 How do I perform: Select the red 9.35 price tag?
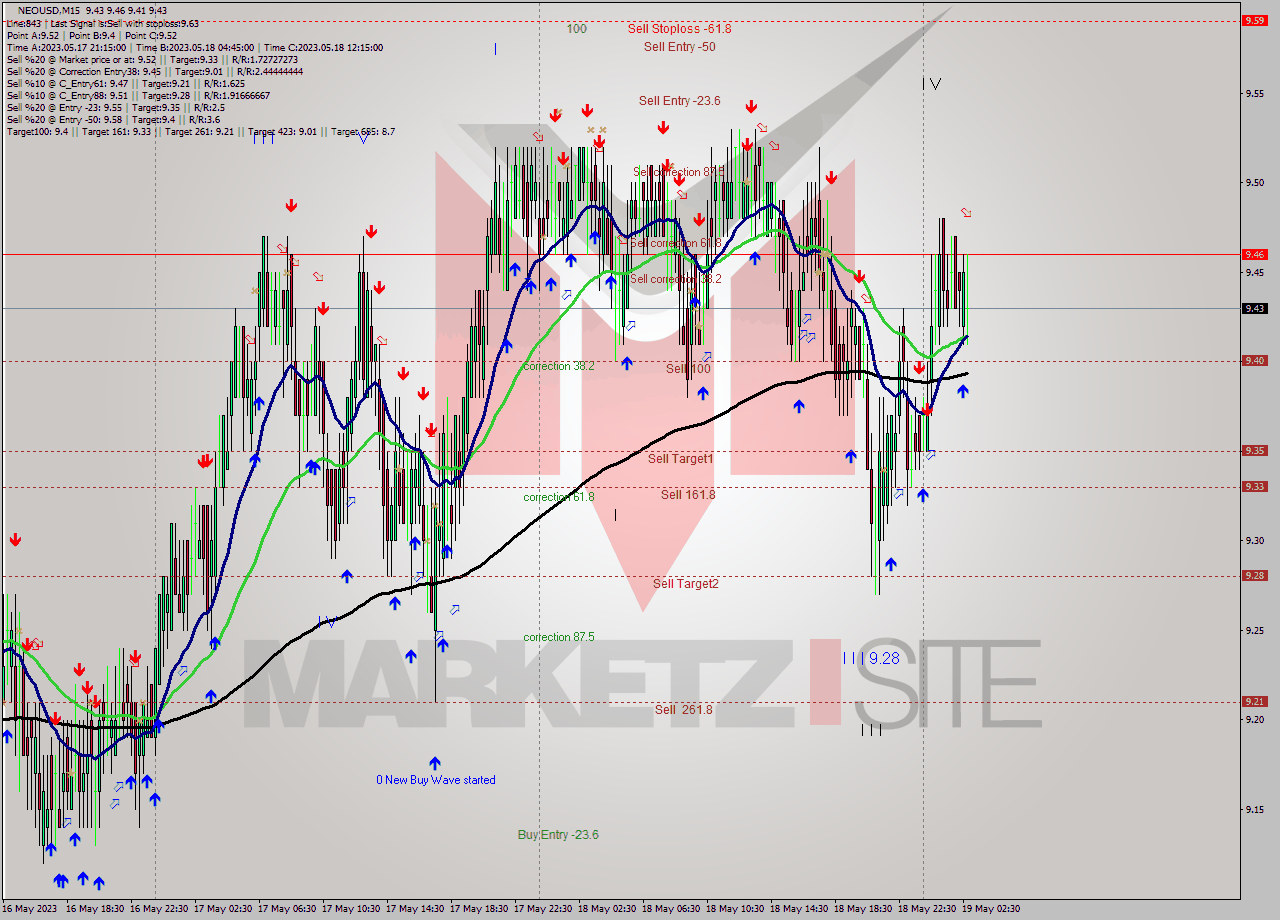coord(1254,451)
